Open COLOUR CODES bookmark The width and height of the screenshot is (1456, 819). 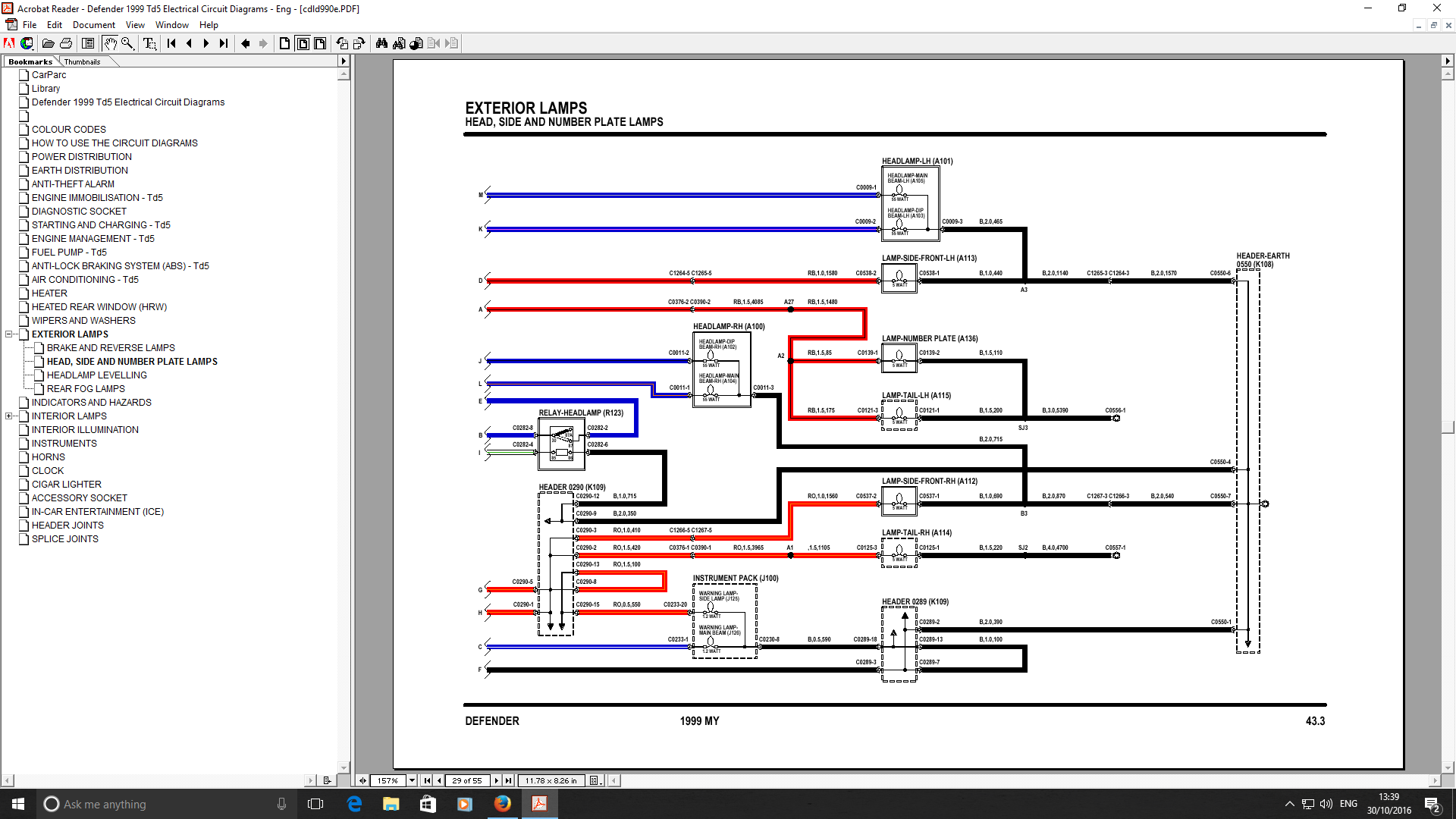[69, 130]
